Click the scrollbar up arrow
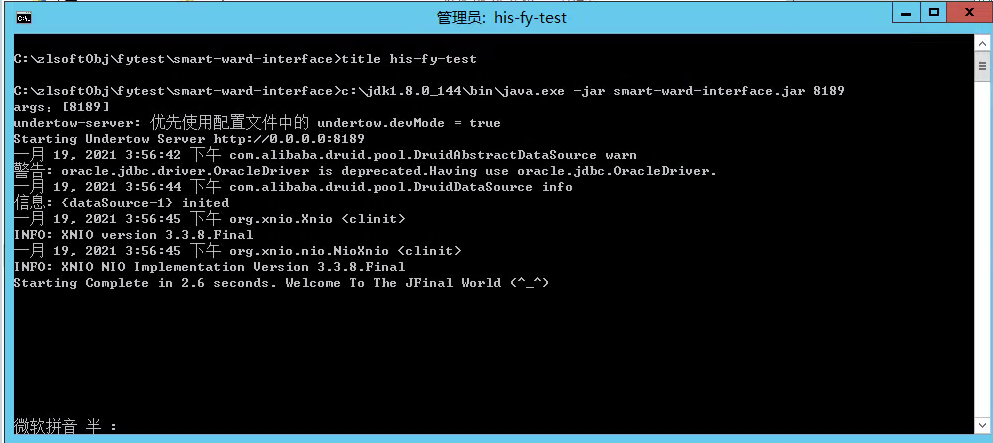Viewport: 993px width, 443px height. [982, 44]
